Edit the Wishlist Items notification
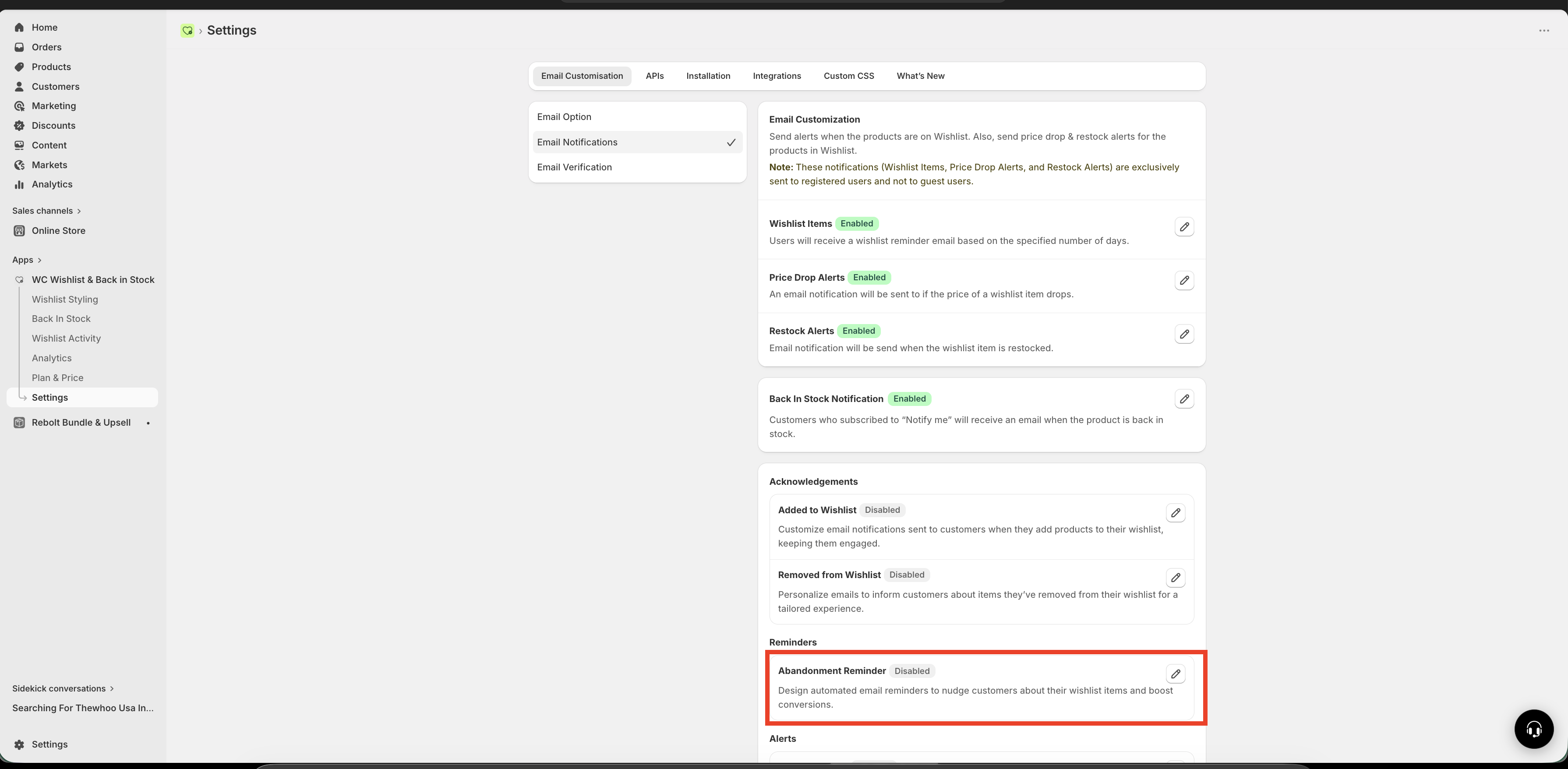This screenshot has height=769, width=1568. click(1184, 227)
